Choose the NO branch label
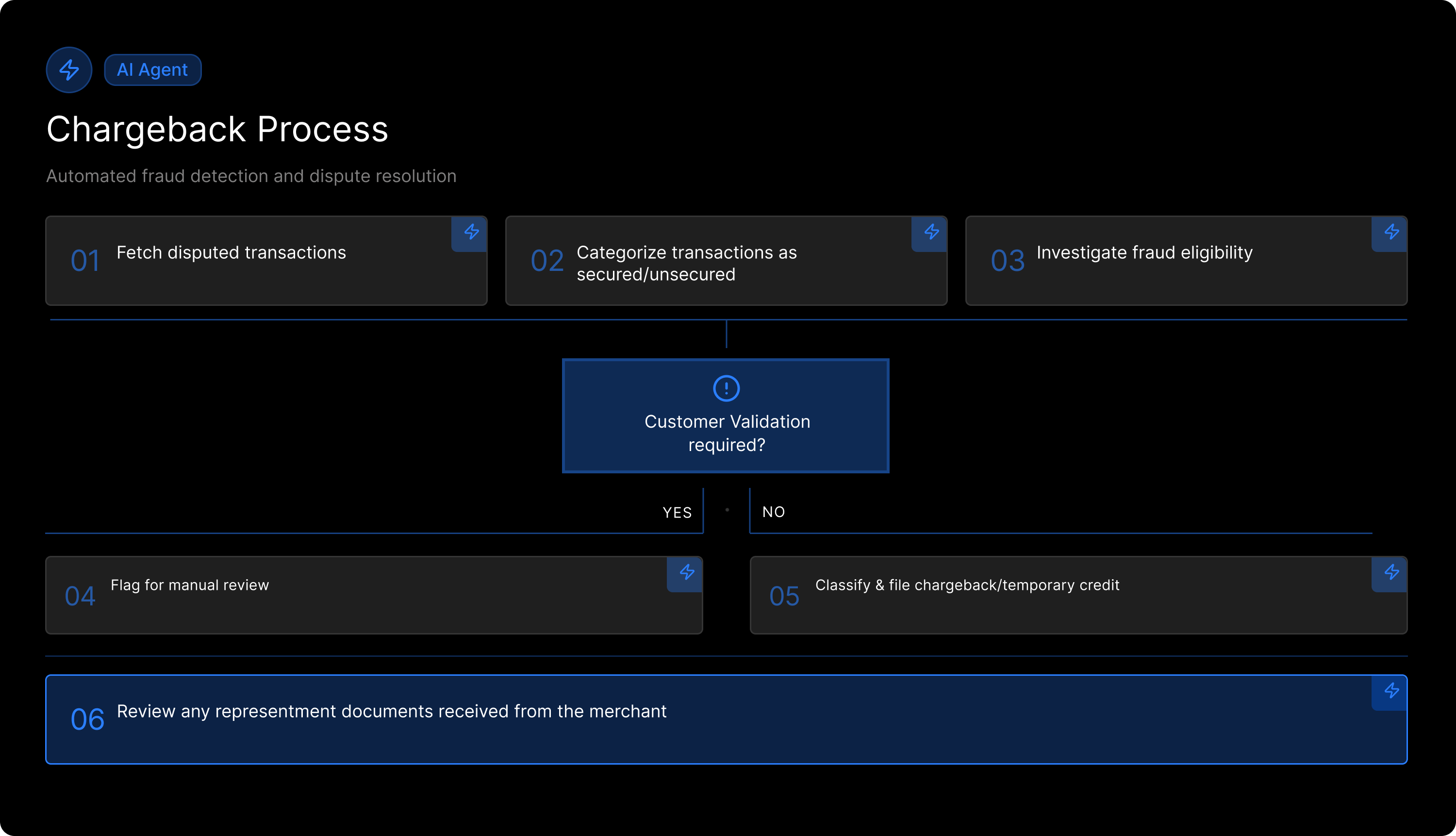Screen dimensions: 1456x836 773,512
